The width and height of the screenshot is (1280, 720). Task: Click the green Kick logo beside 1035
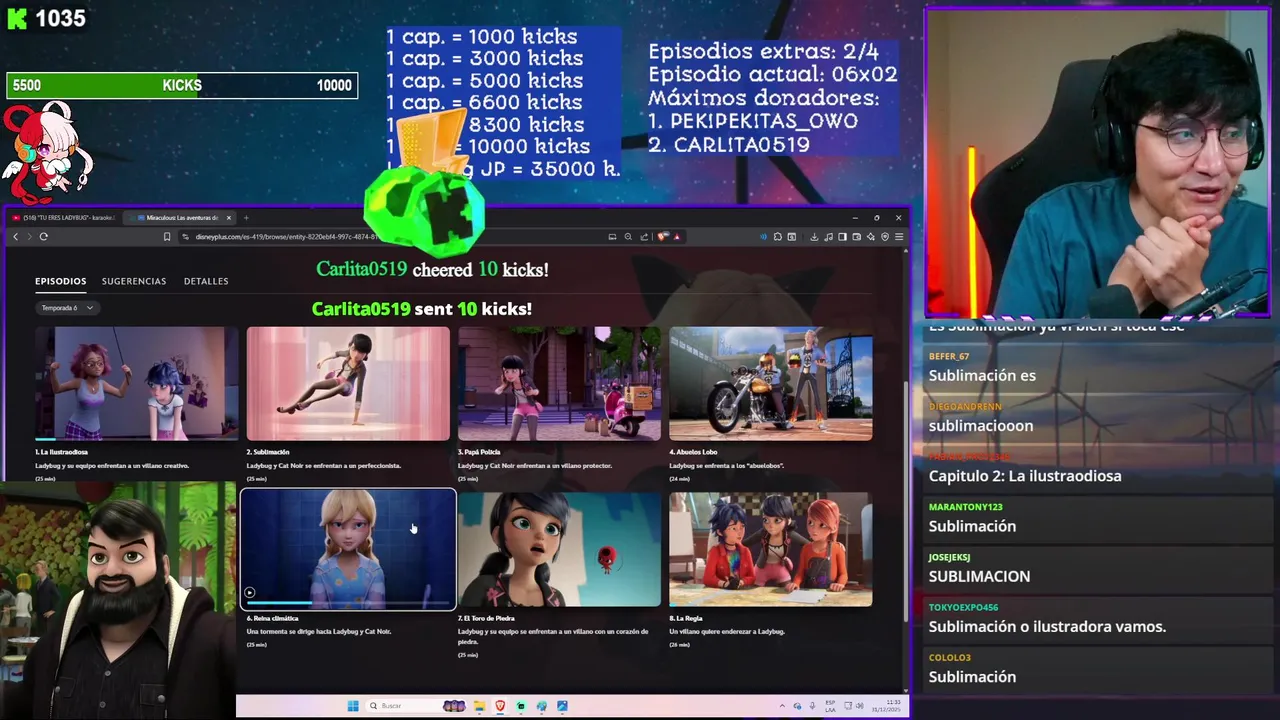[x=17, y=18]
